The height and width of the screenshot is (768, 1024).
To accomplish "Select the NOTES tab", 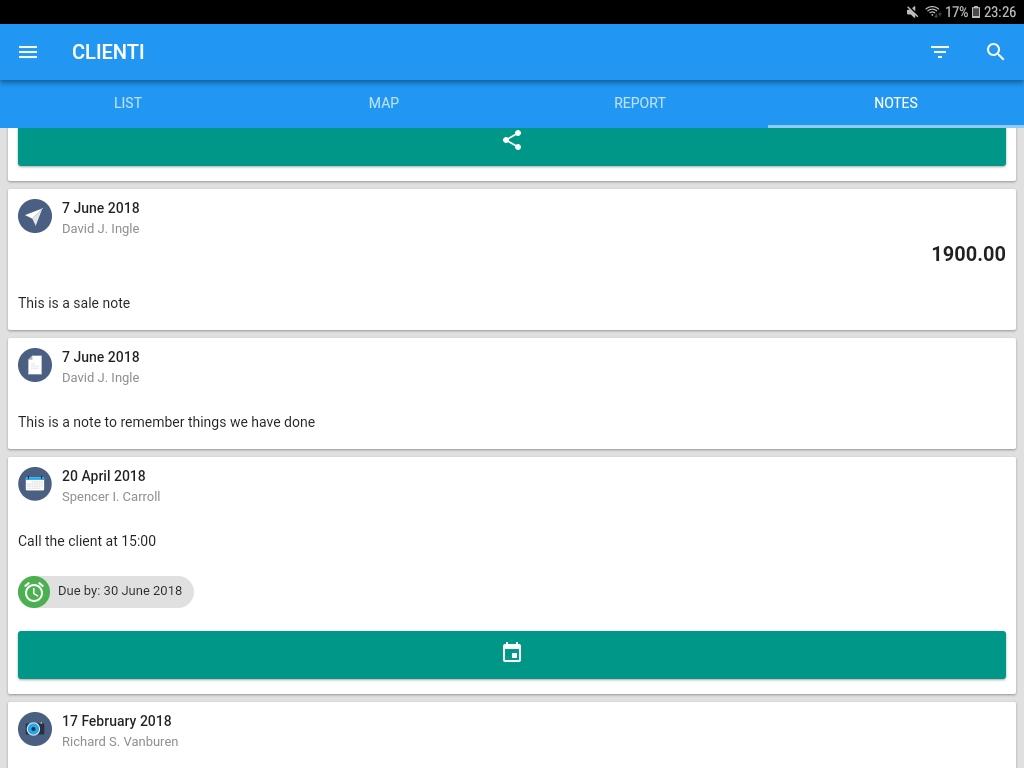I will pyautogui.click(x=896, y=103).
